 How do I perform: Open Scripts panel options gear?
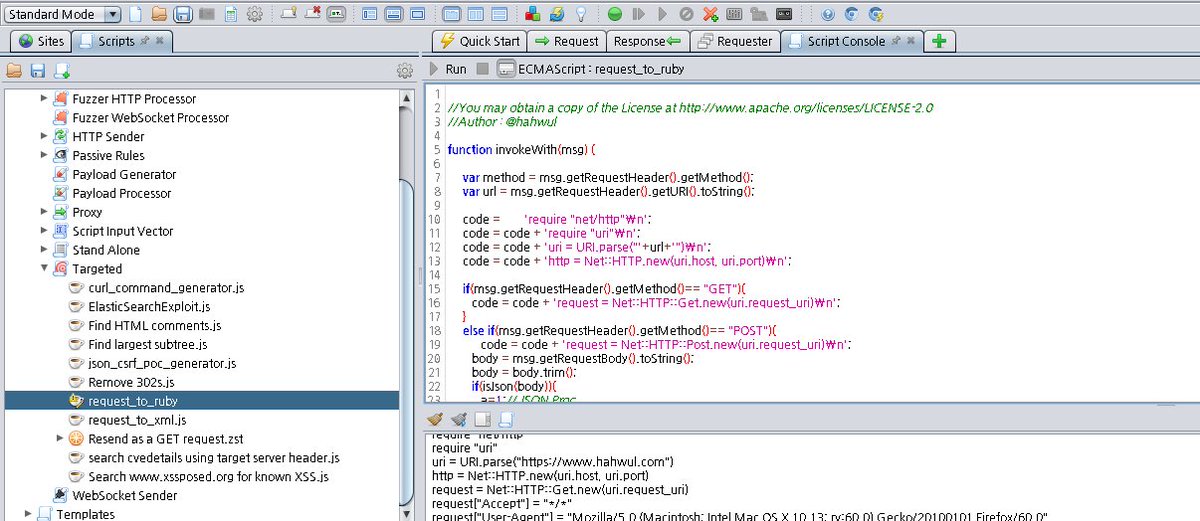pyautogui.click(x=404, y=70)
